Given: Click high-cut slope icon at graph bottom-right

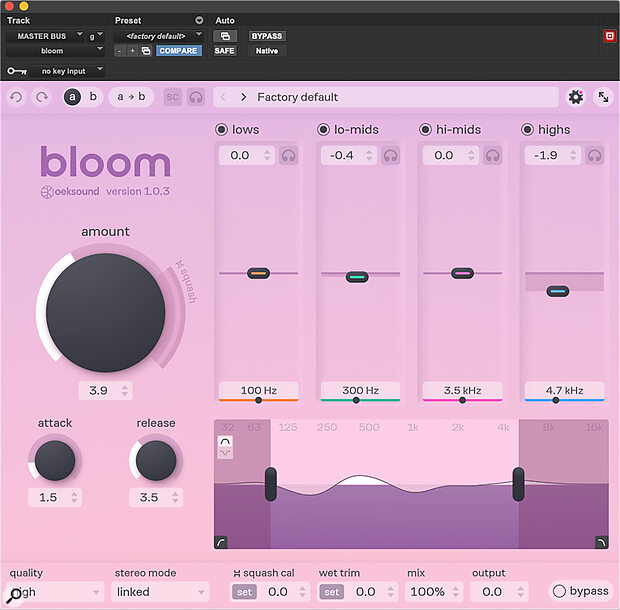Looking at the screenshot, I should point(601,542).
